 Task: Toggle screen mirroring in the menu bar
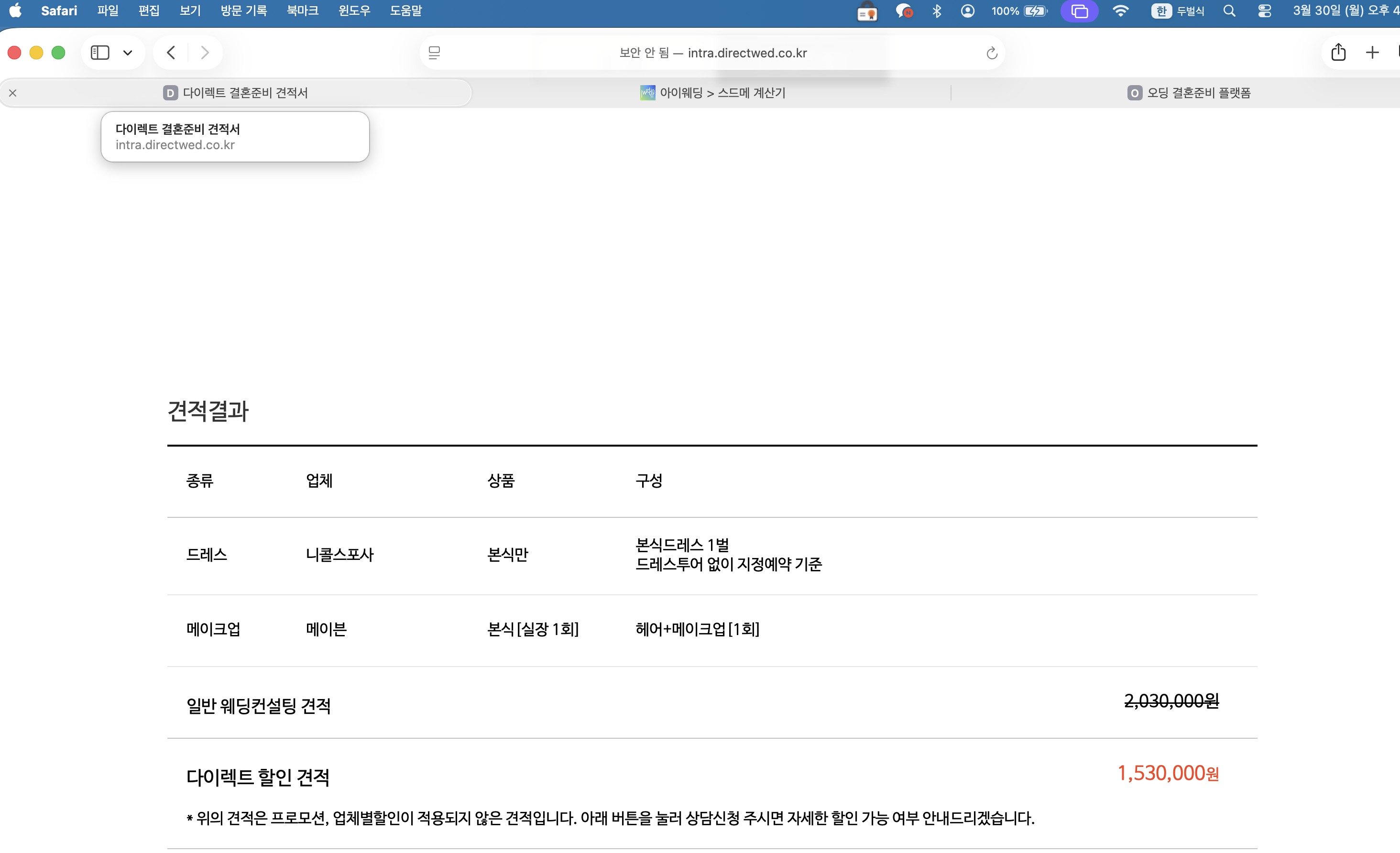(x=1079, y=11)
